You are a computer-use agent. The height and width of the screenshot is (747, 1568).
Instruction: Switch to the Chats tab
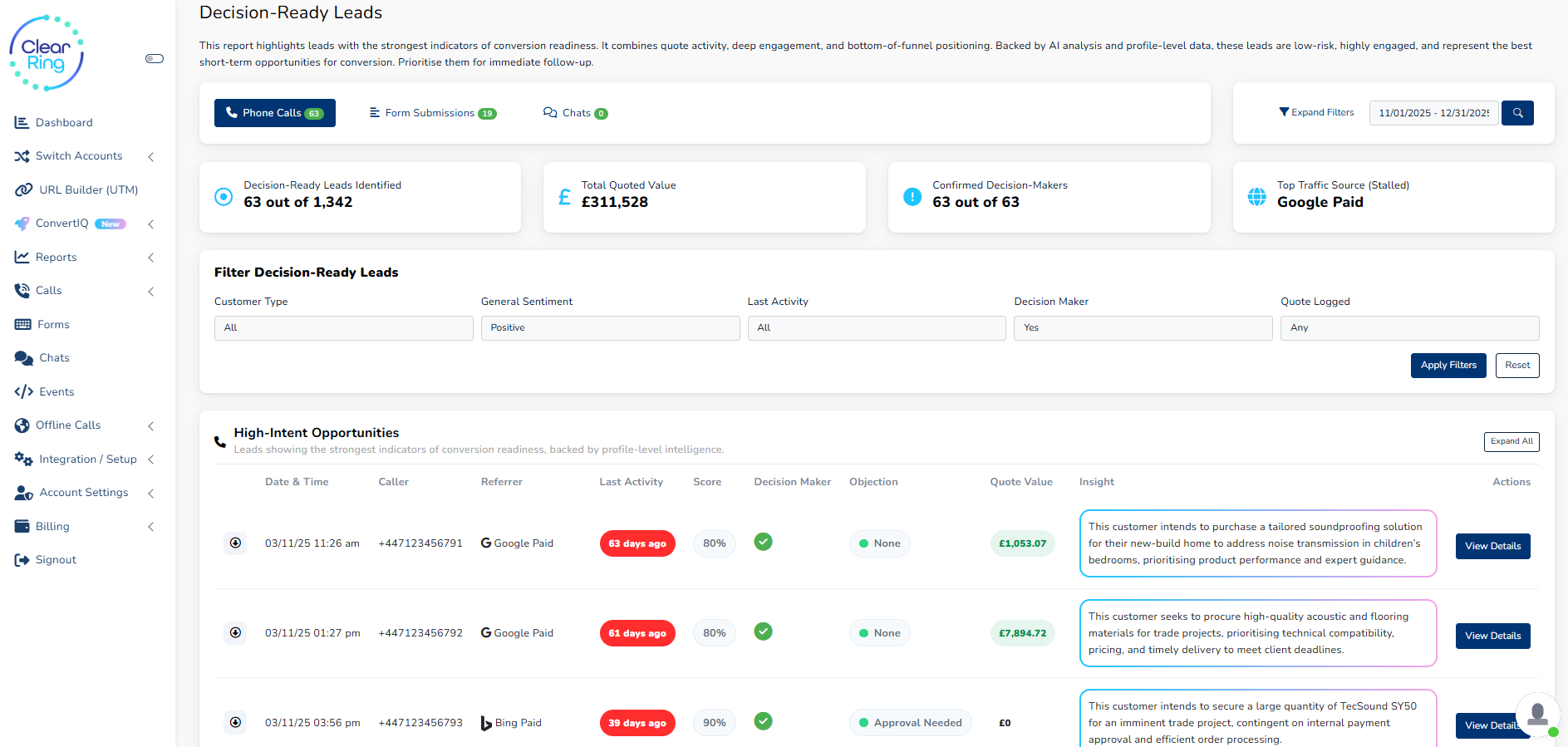[x=576, y=114]
